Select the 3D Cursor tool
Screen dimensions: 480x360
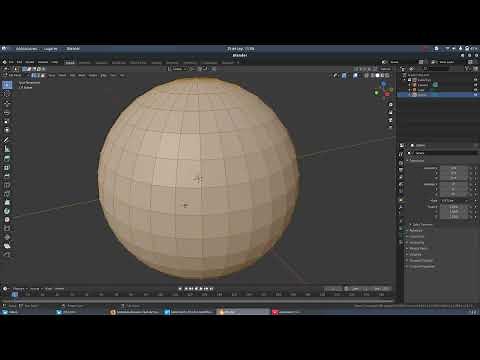tap(7, 95)
